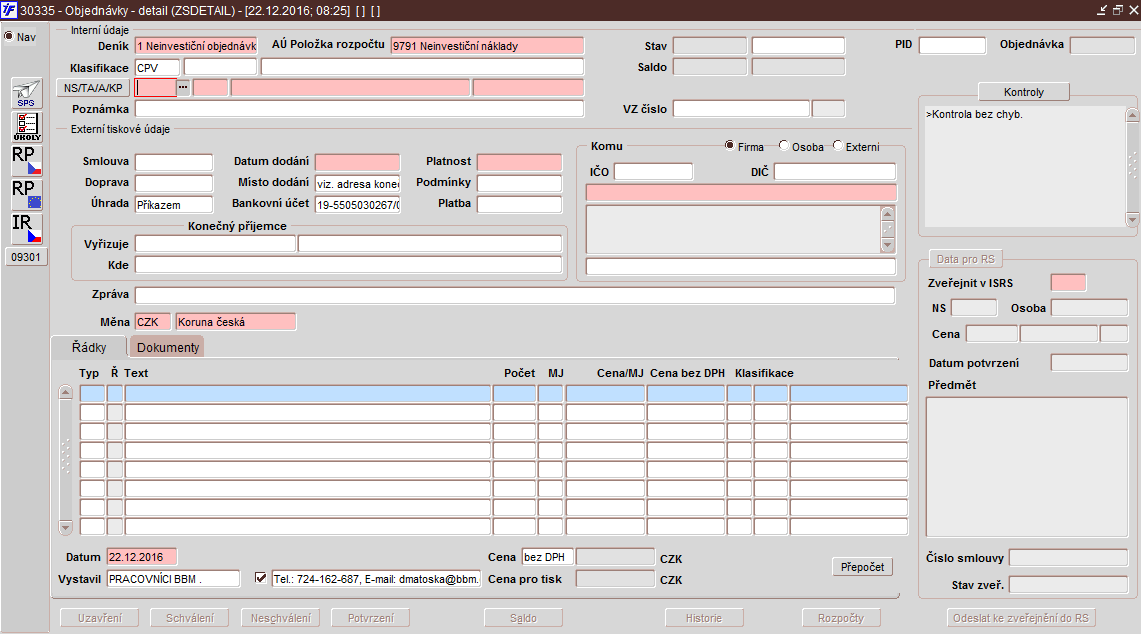The image size is (1141, 634).
Task: Click the Schválení button
Action: pyautogui.click(x=190, y=618)
